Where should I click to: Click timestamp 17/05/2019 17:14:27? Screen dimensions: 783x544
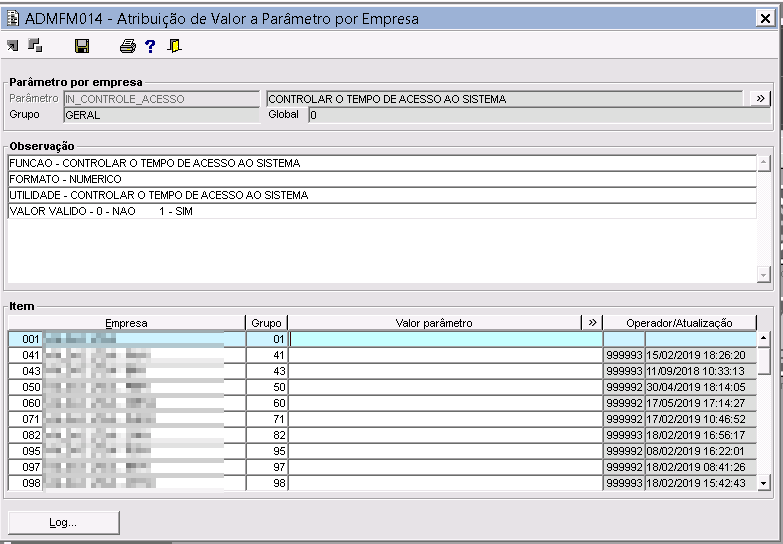coord(701,403)
